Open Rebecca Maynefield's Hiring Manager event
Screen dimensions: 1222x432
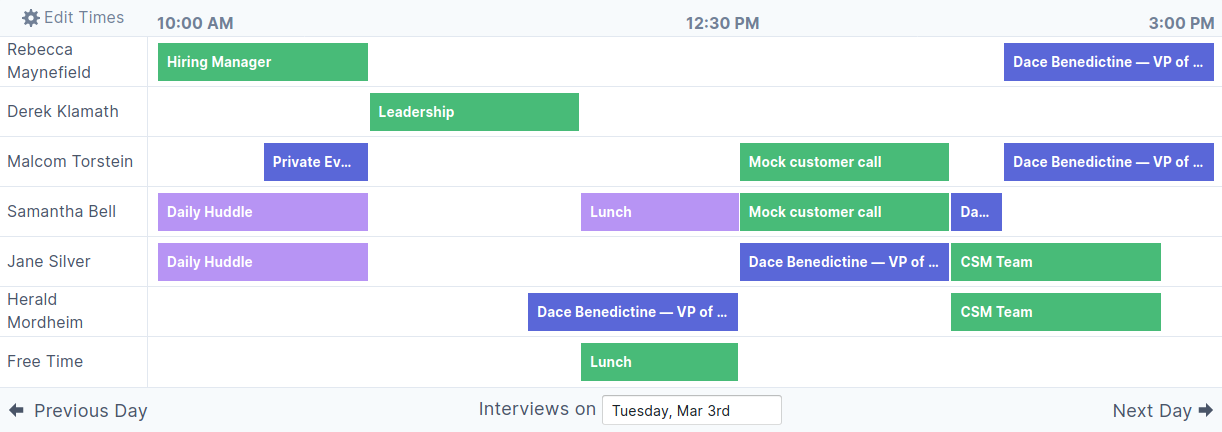click(x=263, y=62)
